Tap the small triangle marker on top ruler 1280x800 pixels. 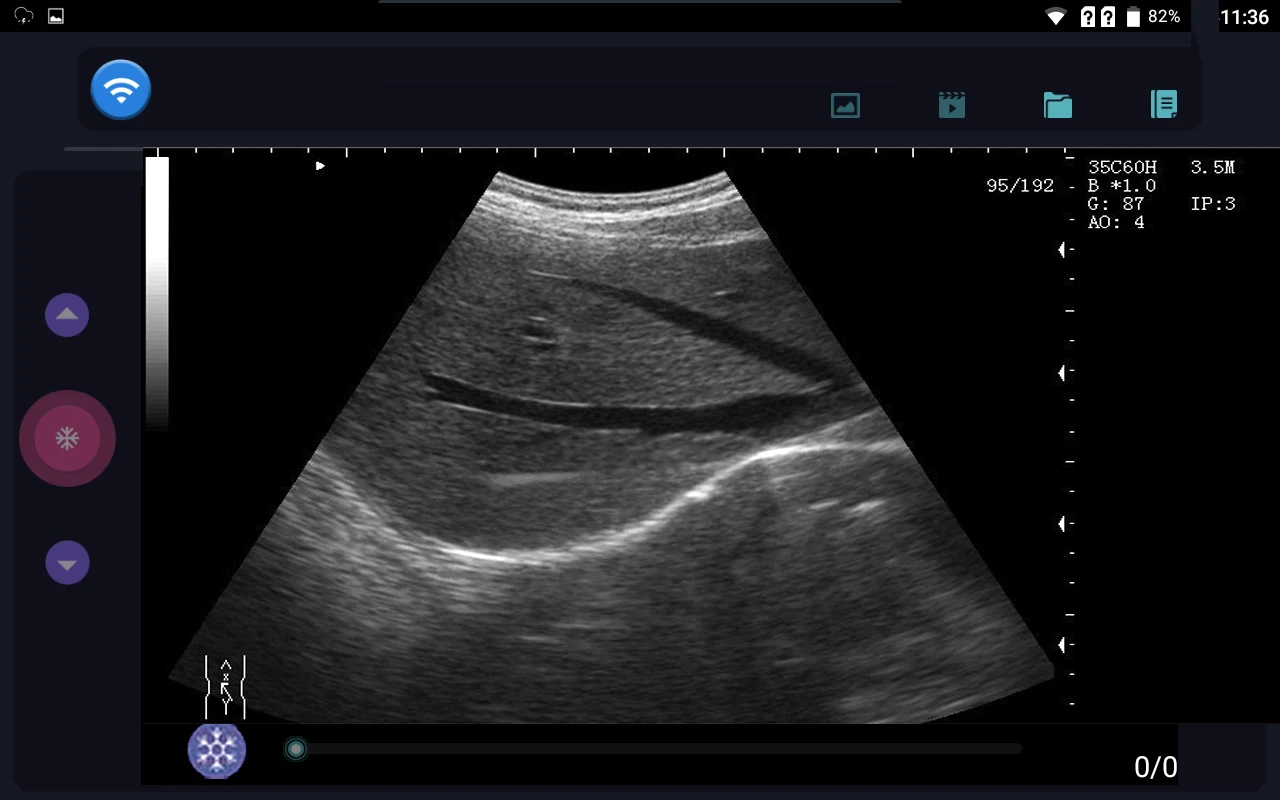pos(320,166)
